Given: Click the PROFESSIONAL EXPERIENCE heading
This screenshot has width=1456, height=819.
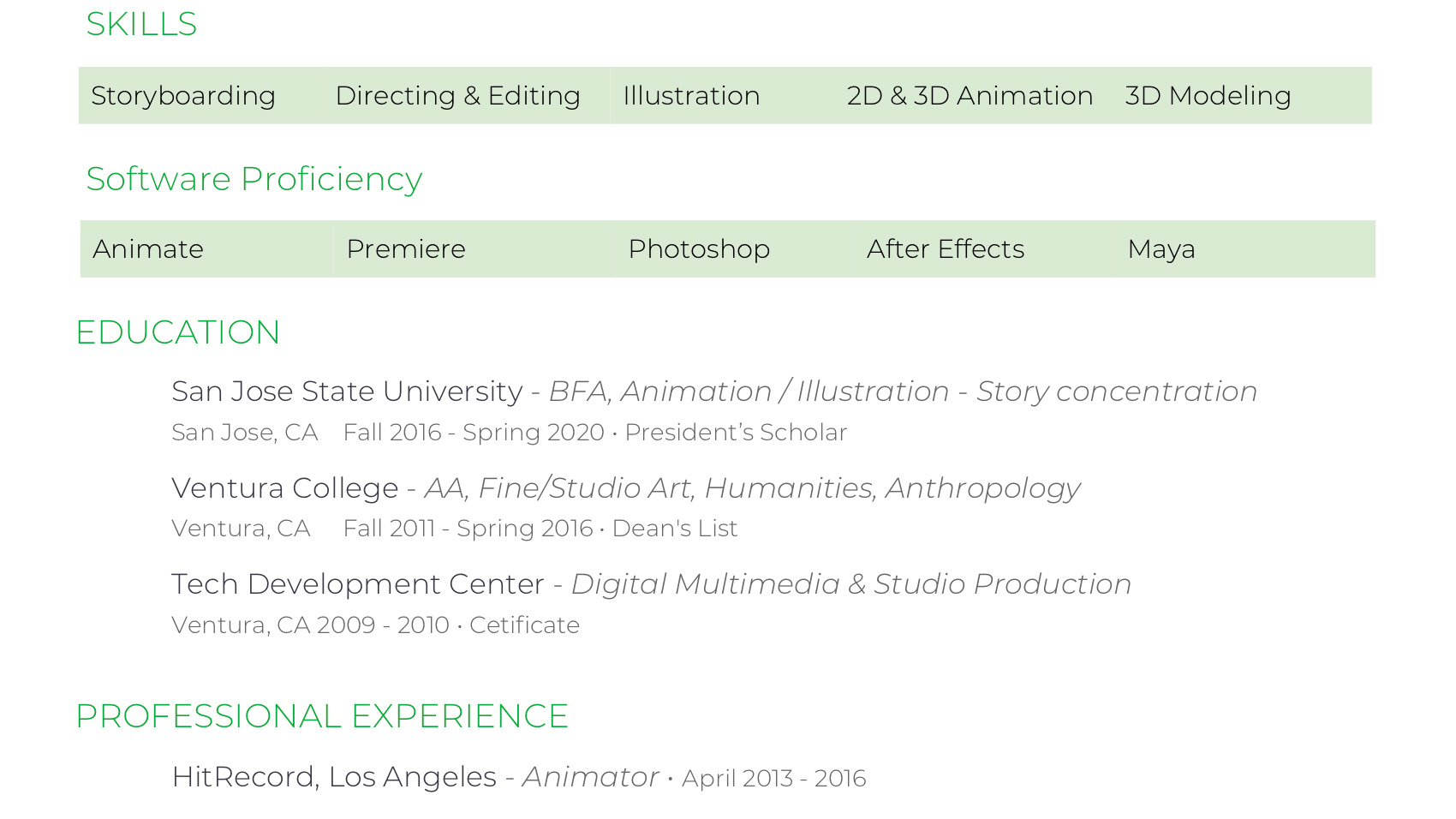Looking at the screenshot, I should [322, 716].
